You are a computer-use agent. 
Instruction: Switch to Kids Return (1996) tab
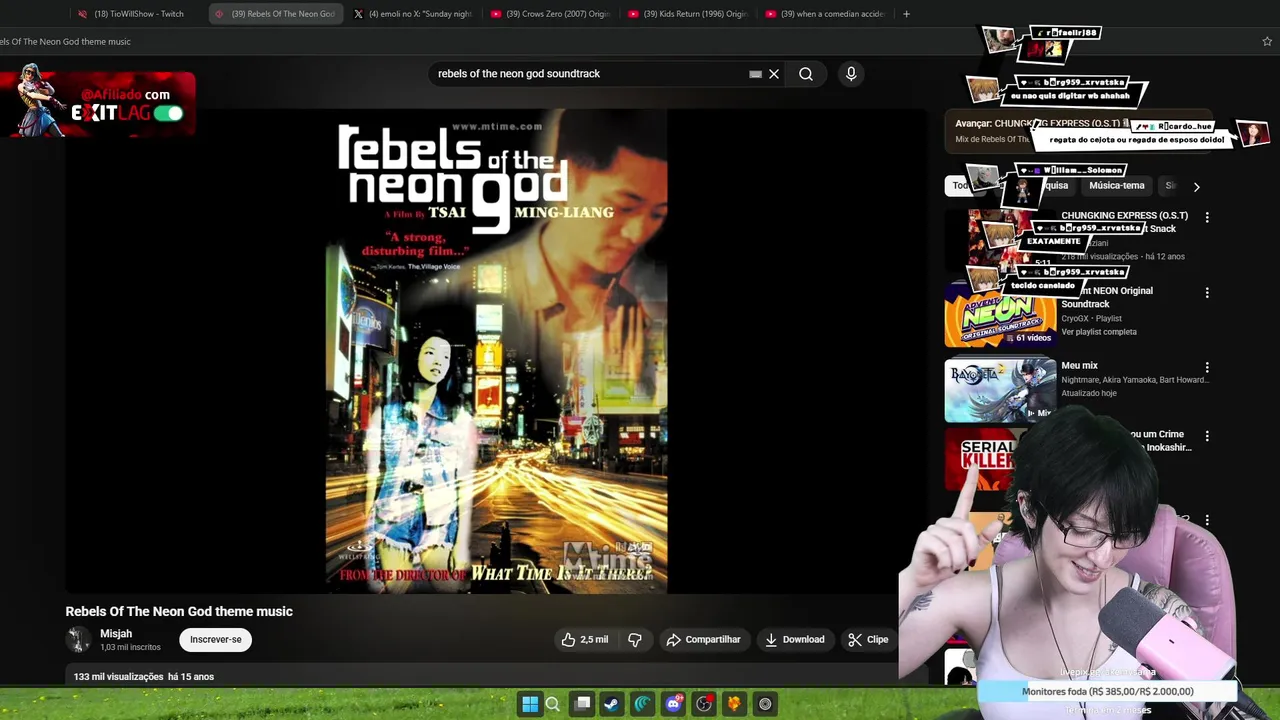coord(687,14)
